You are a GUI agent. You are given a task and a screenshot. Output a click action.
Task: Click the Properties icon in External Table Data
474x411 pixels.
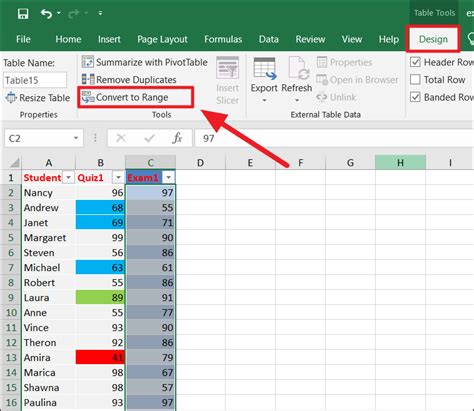[x=322, y=62]
